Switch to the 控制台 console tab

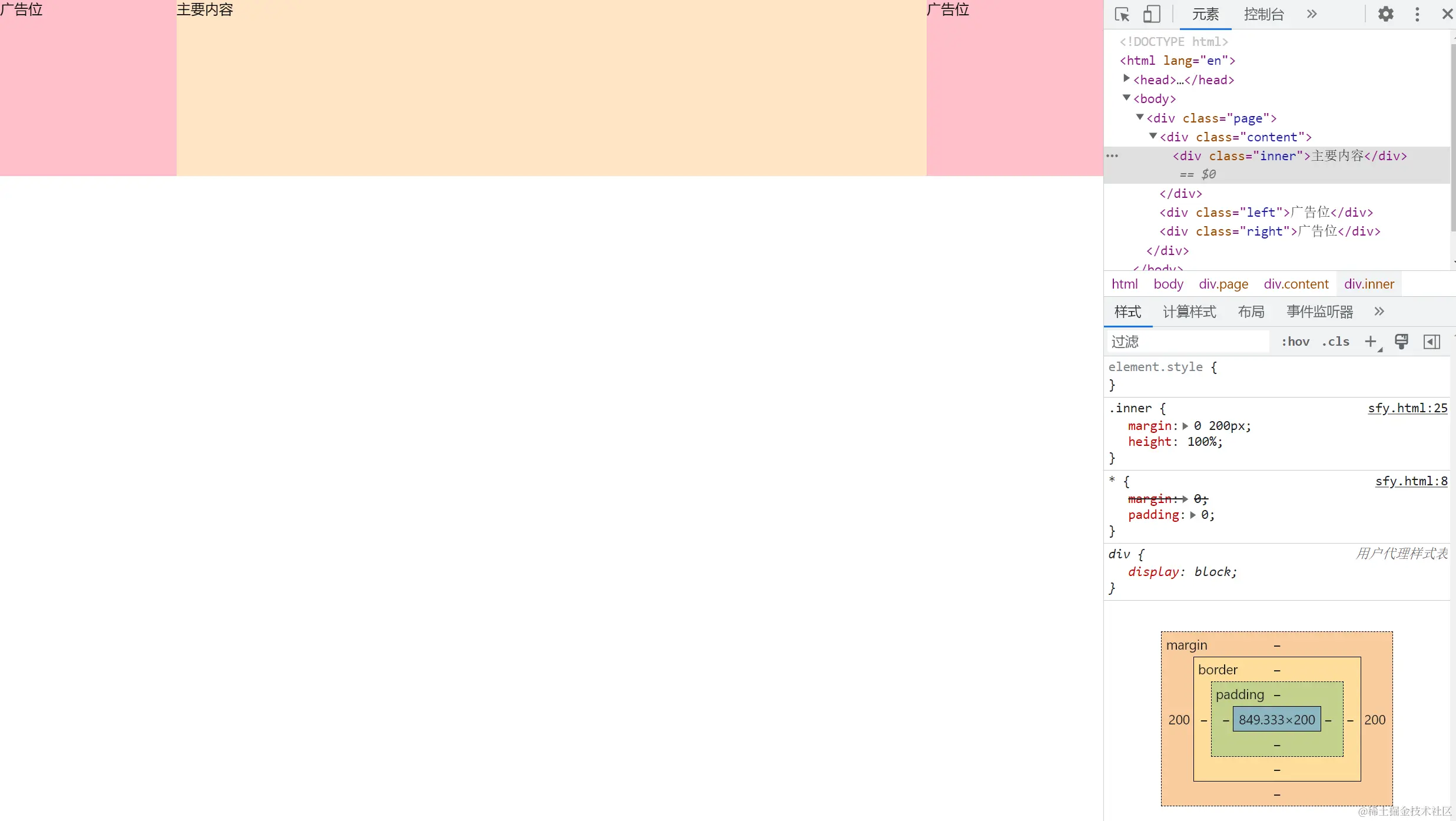(x=1263, y=14)
